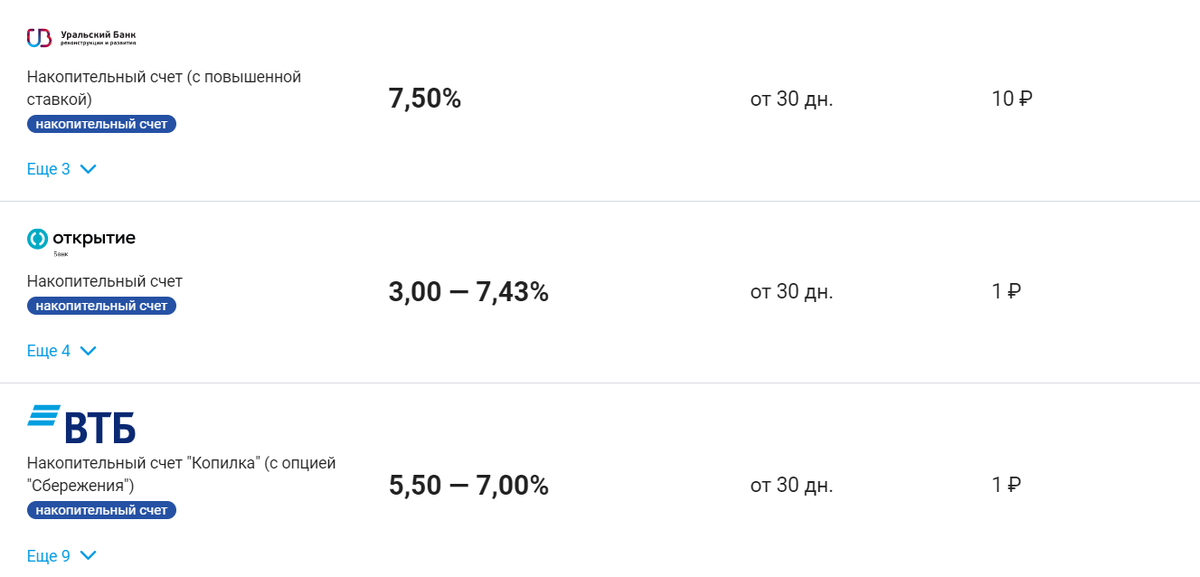Expand the 'Еще 4' offers list
Screen dimensions: 1200x577
(49, 351)
